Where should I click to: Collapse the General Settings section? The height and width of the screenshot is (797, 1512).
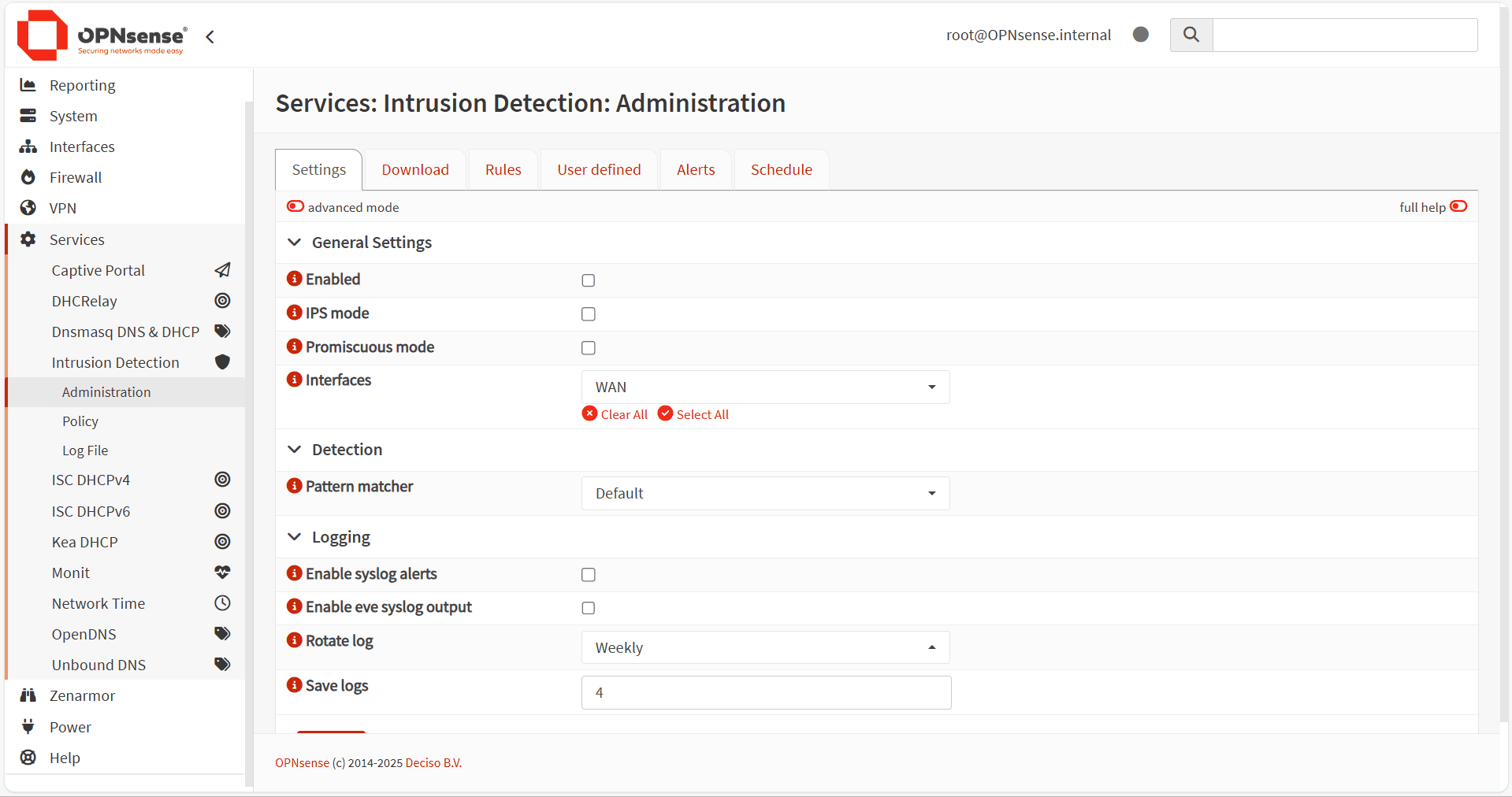[295, 243]
